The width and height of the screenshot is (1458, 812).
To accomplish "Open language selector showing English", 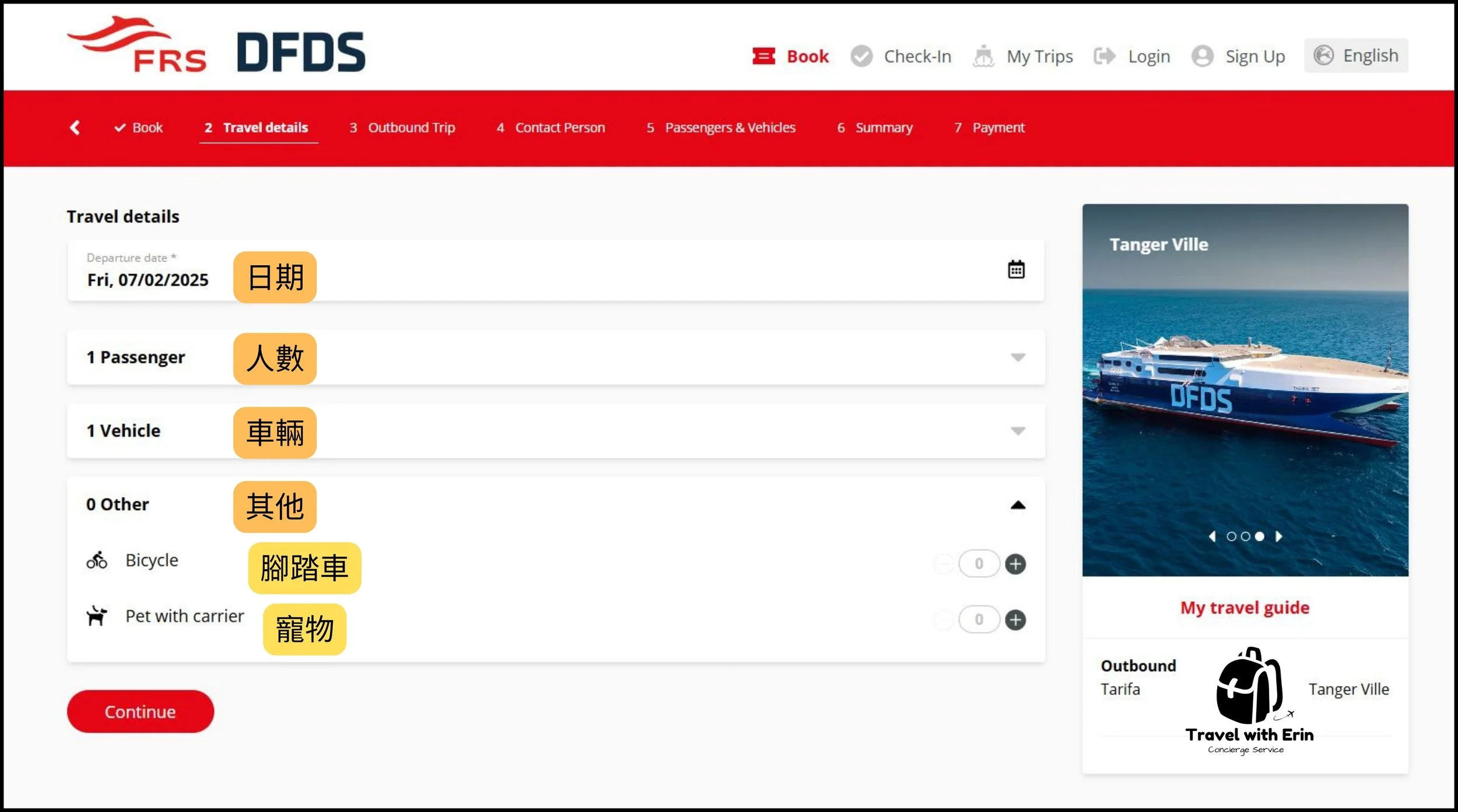I will (1356, 56).
